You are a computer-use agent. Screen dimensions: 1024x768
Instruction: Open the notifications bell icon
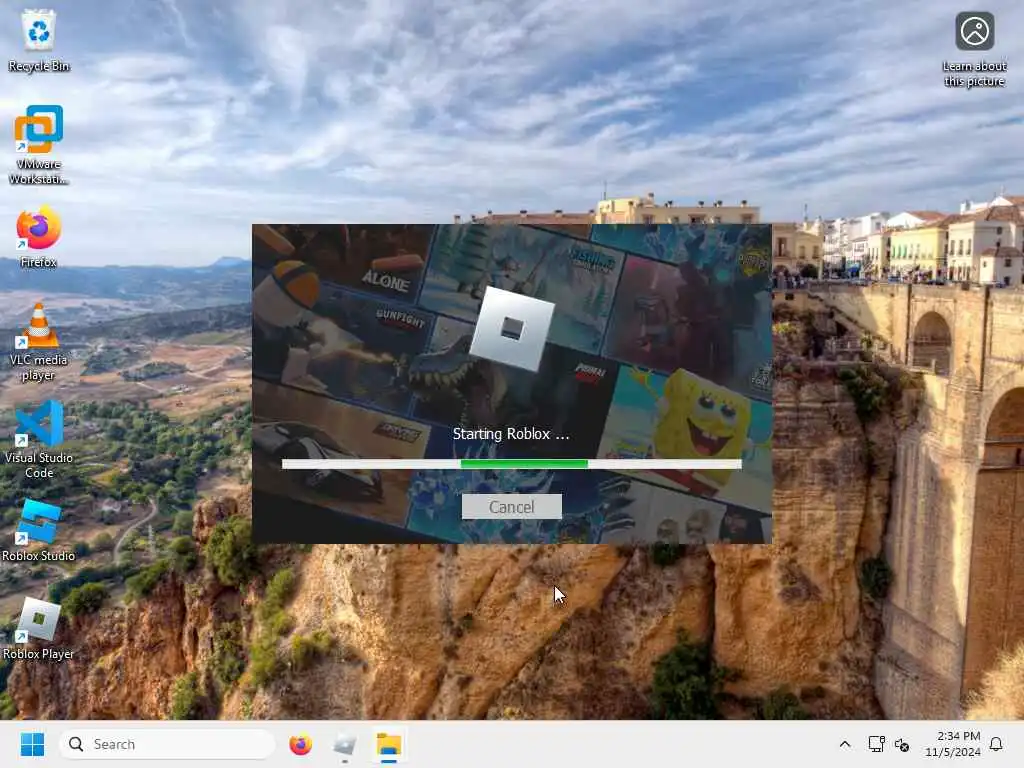click(x=996, y=744)
